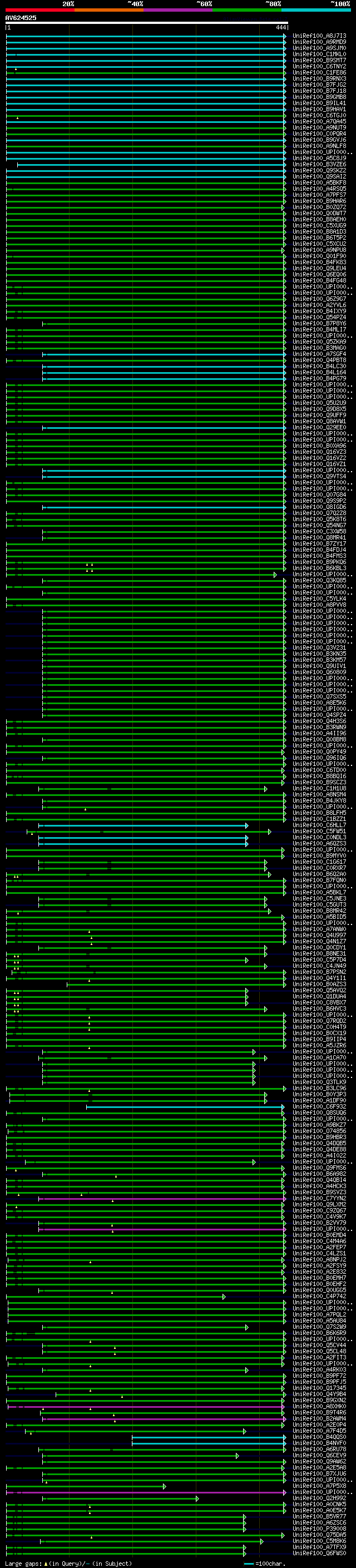Click label UniRef100_A7PQL2
The width and height of the screenshot is (356, 1568).
[x=319, y=1314]
